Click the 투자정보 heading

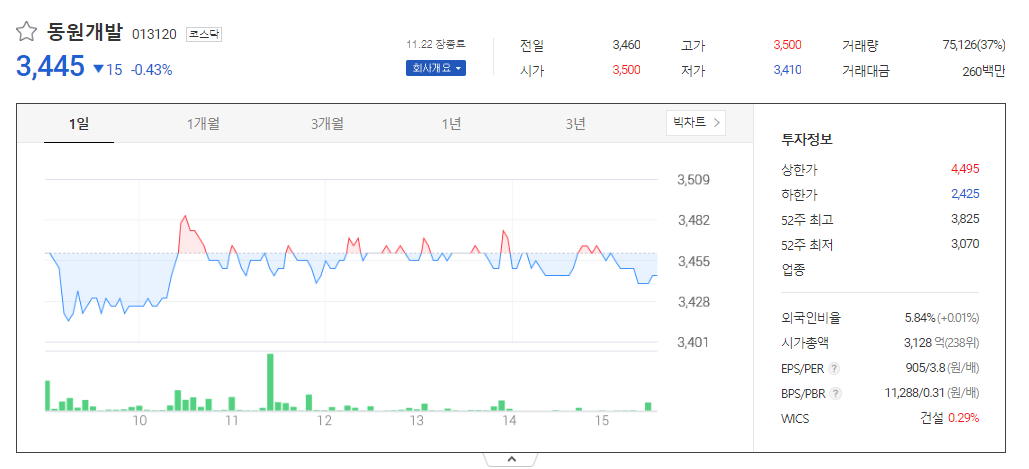(807, 139)
